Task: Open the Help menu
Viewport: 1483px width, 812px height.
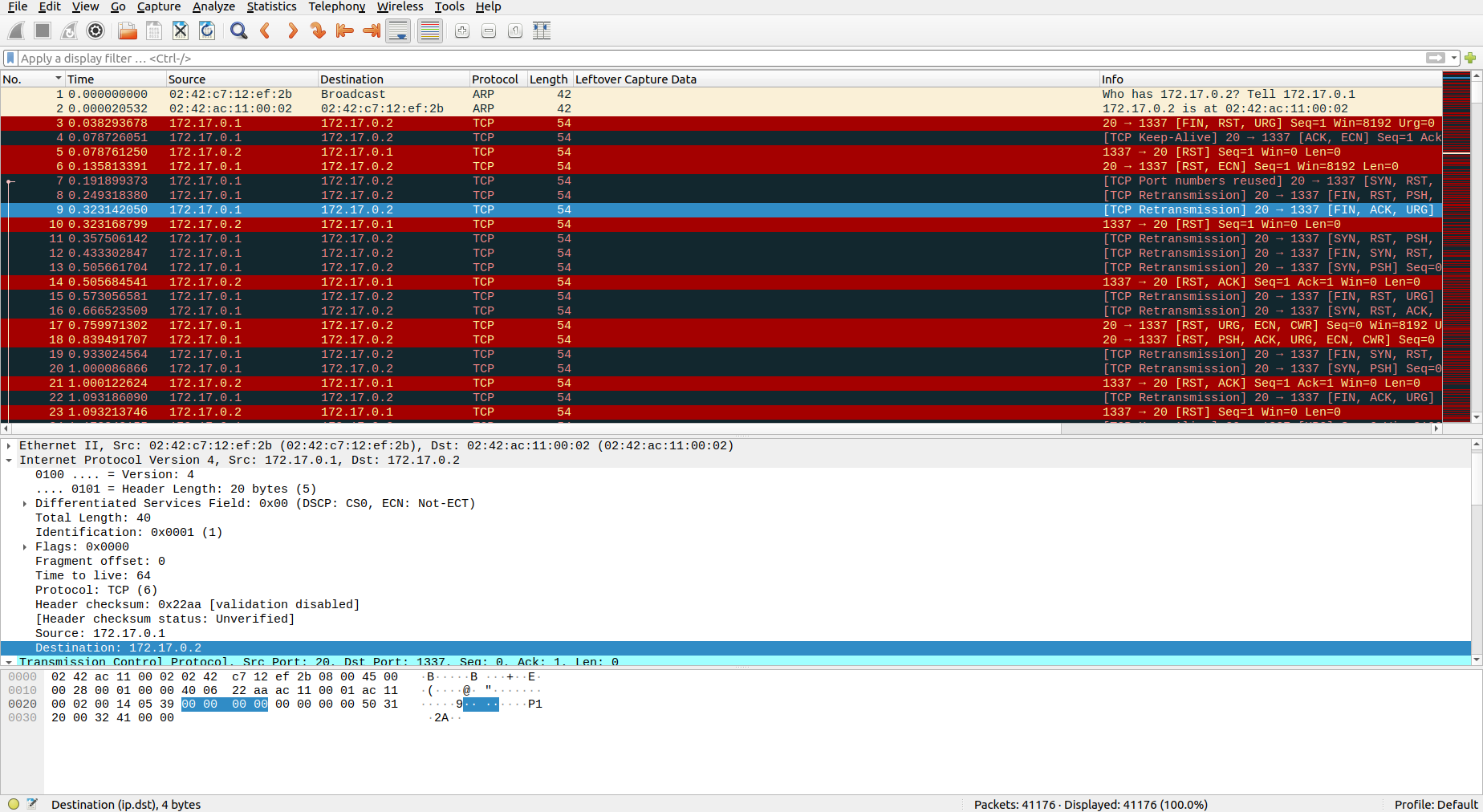Action: [x=488, y=6]
